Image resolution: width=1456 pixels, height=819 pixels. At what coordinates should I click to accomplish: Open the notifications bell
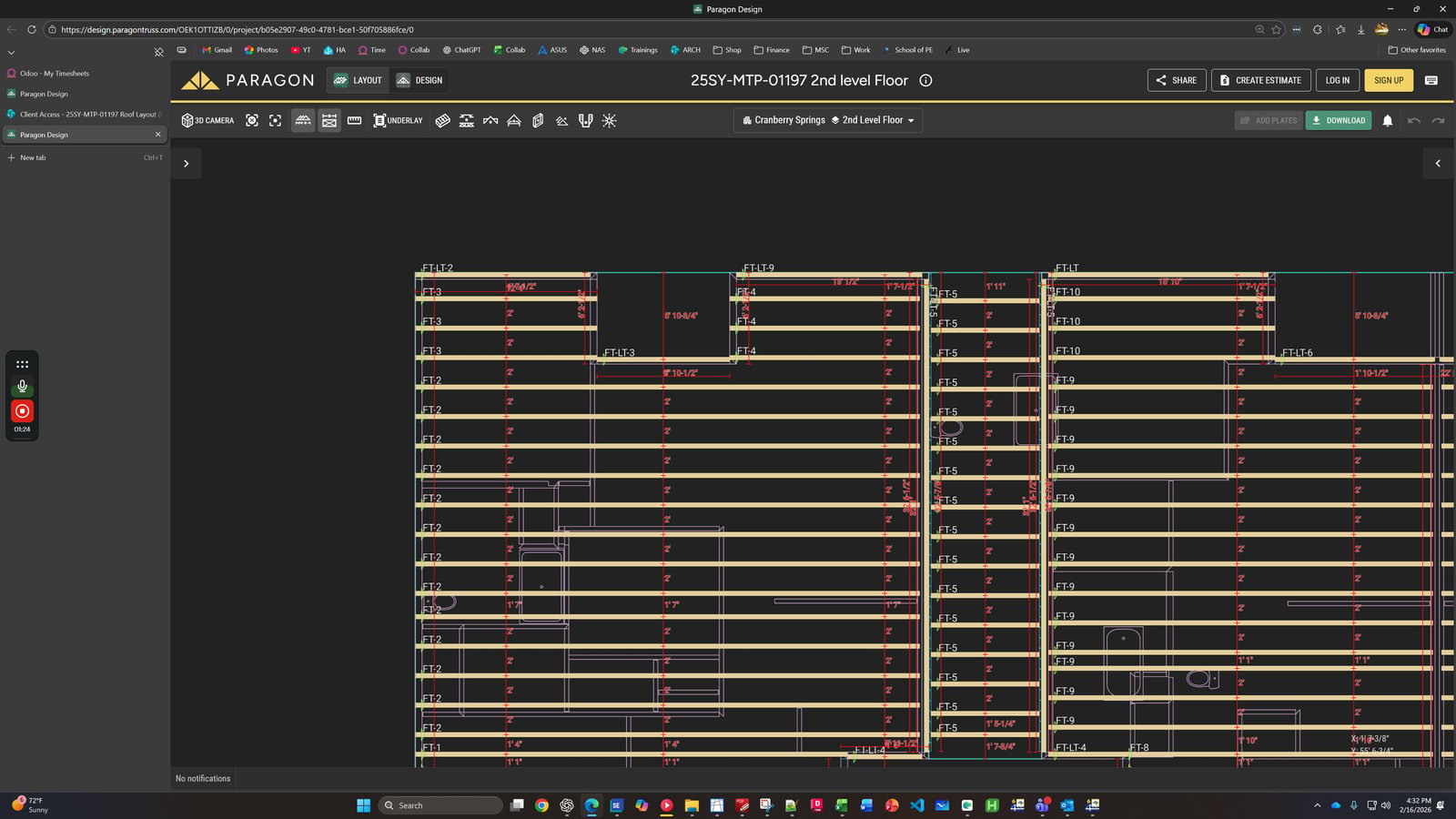1388,120
